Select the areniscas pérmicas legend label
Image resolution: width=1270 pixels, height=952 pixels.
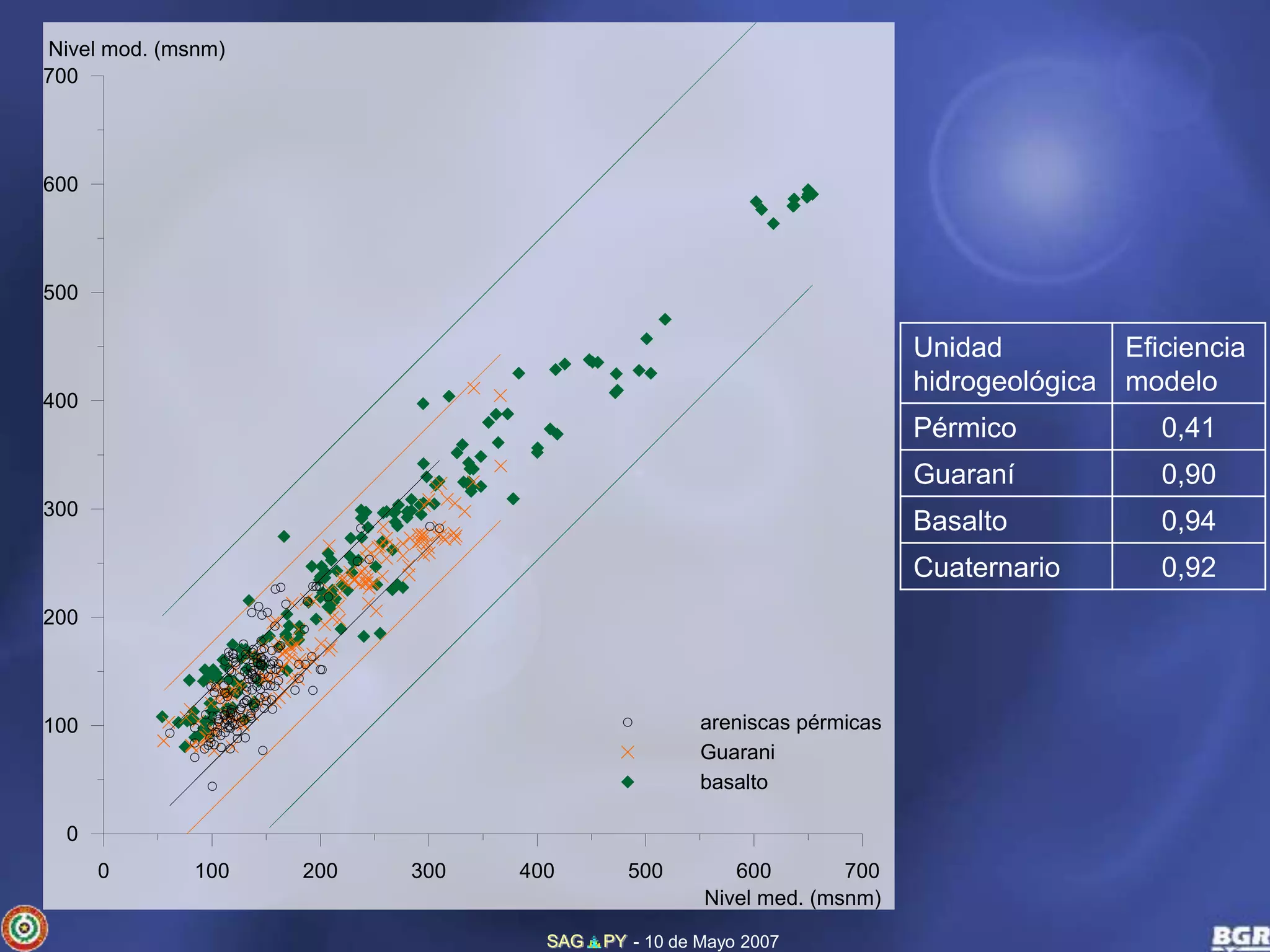(790, 723)
